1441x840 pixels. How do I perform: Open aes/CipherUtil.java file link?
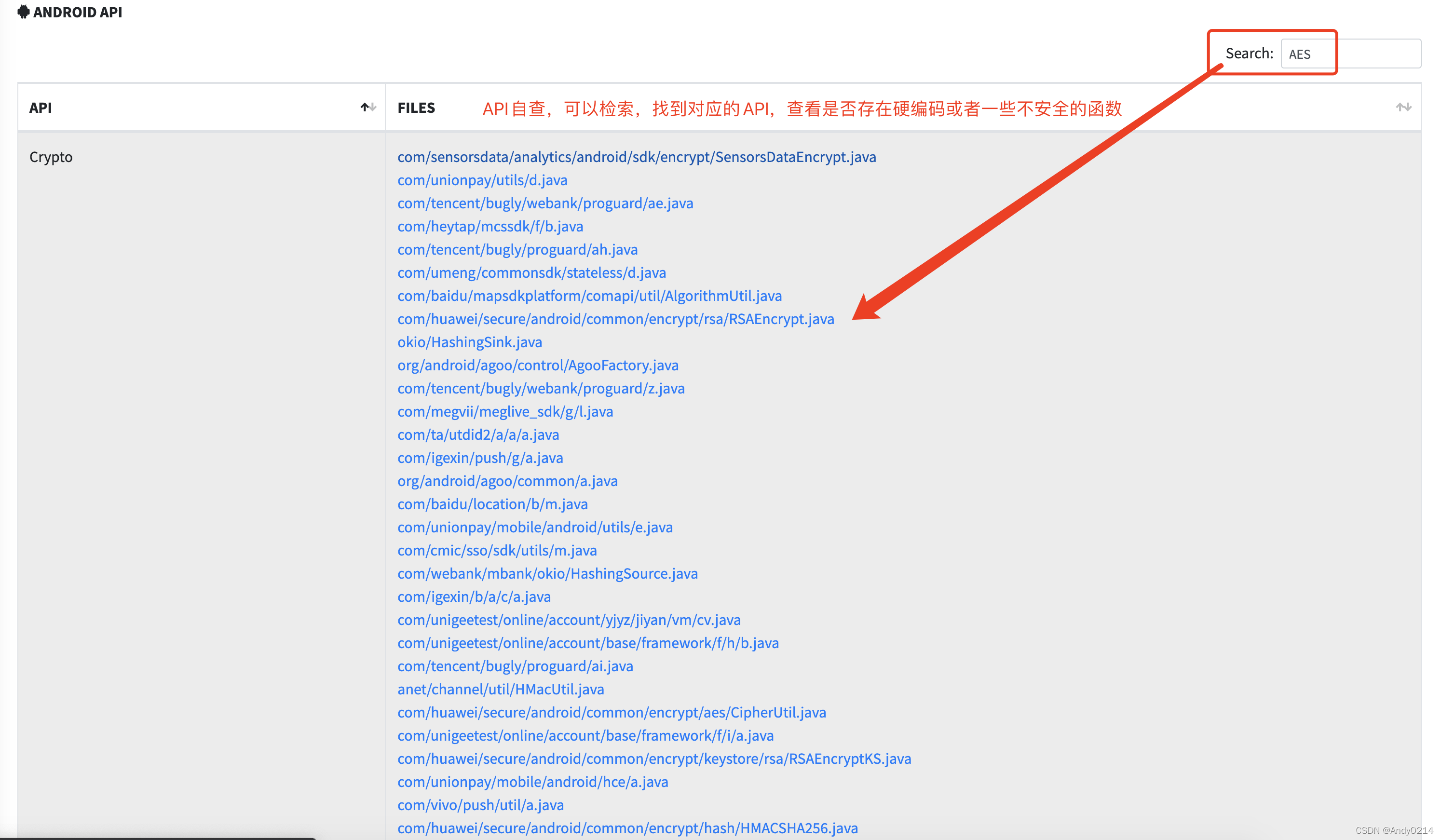(612, 713)
